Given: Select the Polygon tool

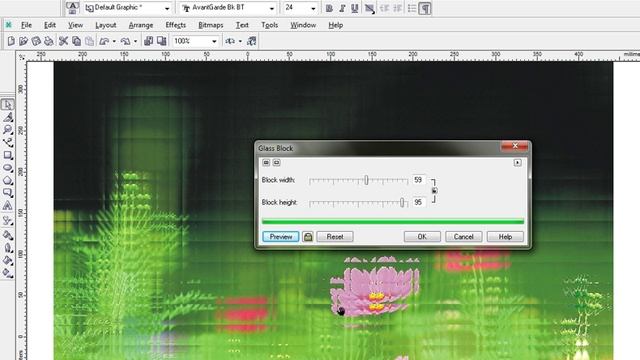Looking at the screenshot, I should pos(7,180).
